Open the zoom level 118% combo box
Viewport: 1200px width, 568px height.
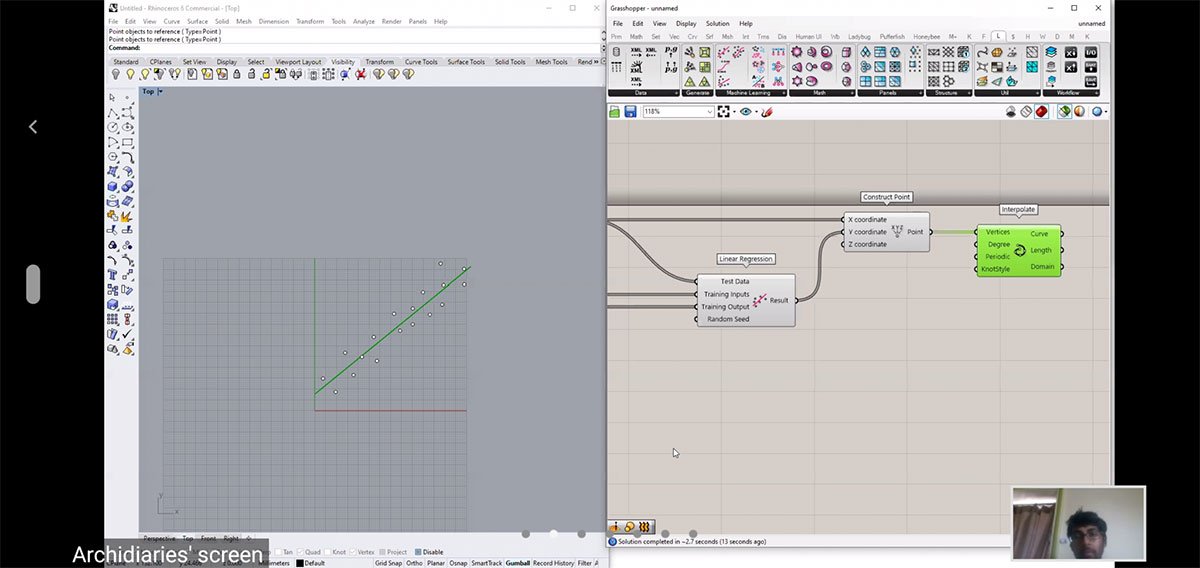tap(678, 112)
